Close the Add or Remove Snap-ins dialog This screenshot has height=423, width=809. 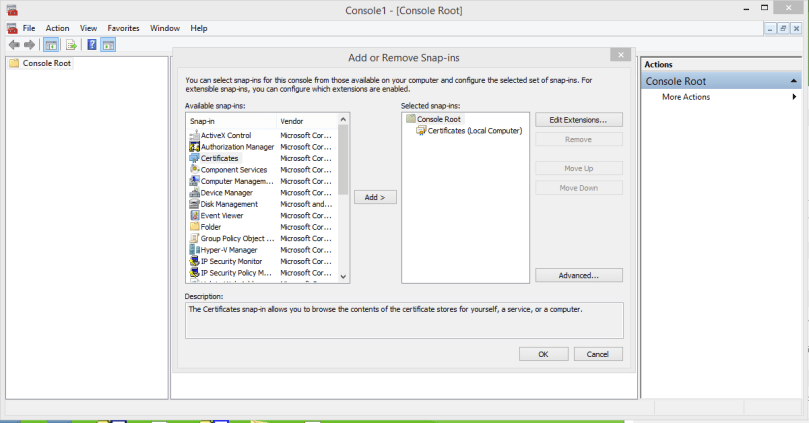coord(621,55)
